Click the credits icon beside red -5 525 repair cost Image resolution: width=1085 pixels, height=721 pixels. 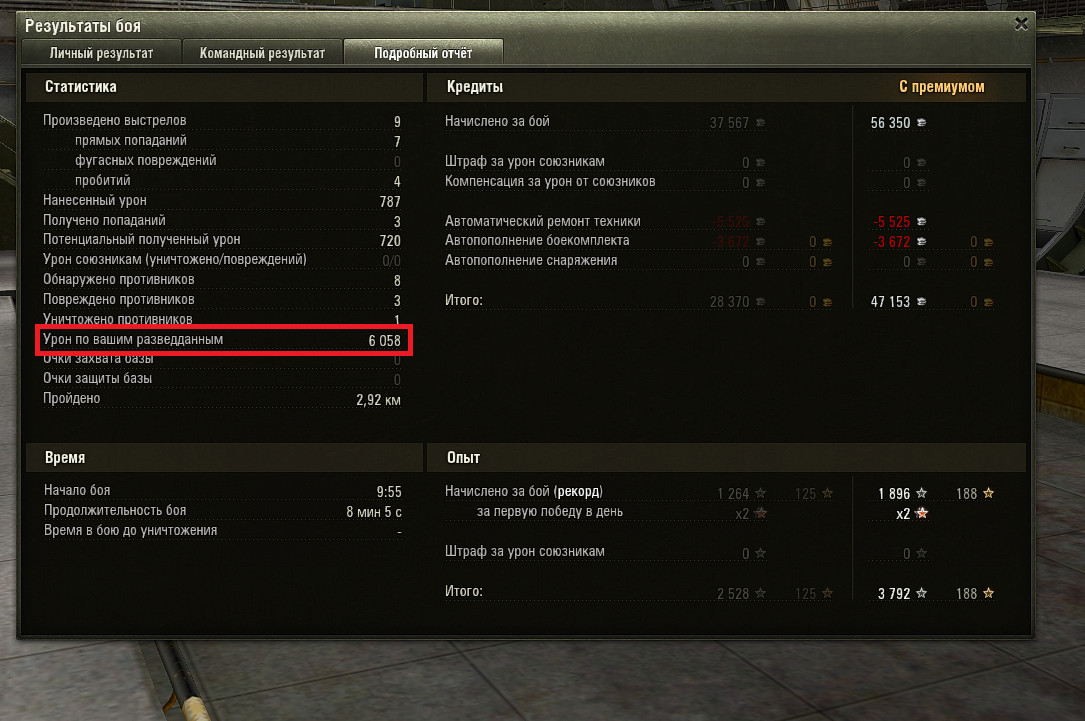921,221
